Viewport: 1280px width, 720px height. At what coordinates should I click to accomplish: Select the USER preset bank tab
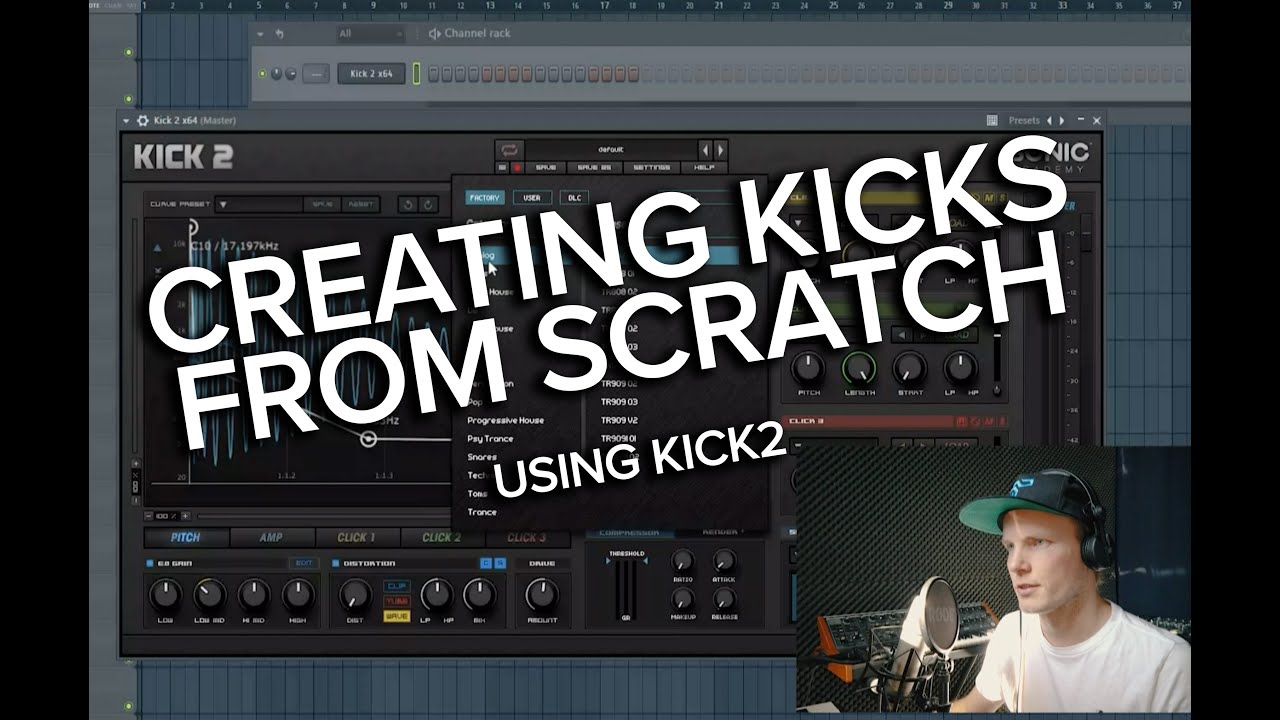532,198
